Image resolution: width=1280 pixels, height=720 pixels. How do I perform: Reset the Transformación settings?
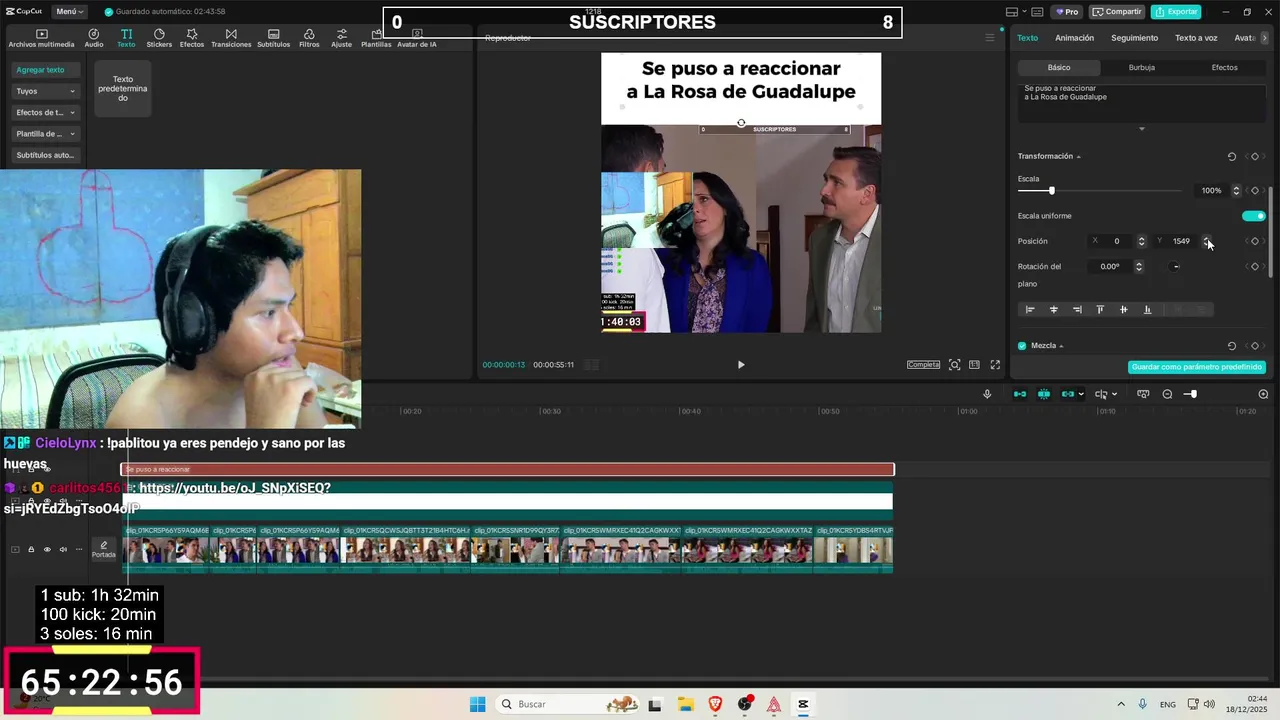pyautogui.click(x=1231, y=157)
